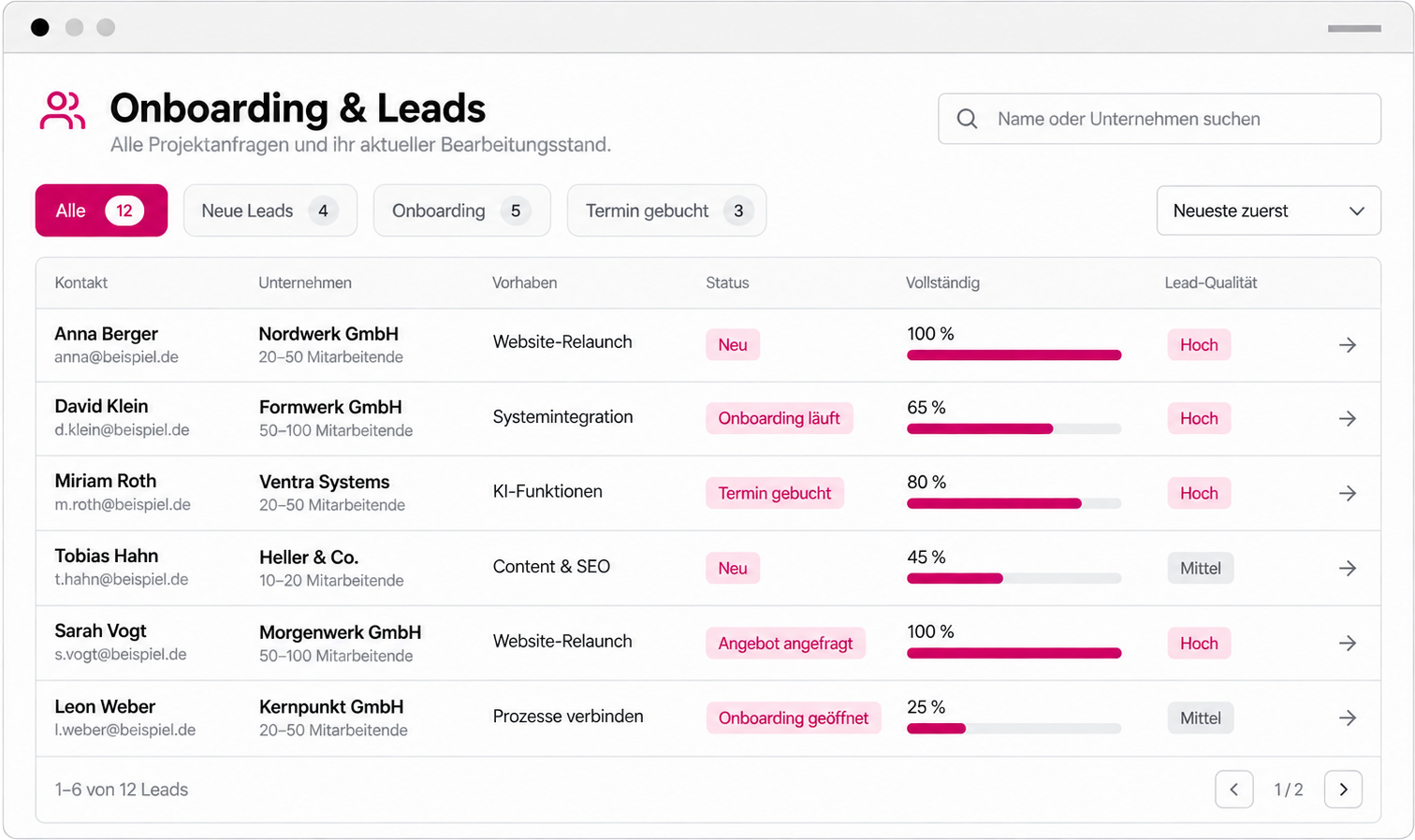The width and height of the screenshot is (1415, 840).
Task: Click the email l.weber@beispiel.de
Action: (x=124, y=730)
